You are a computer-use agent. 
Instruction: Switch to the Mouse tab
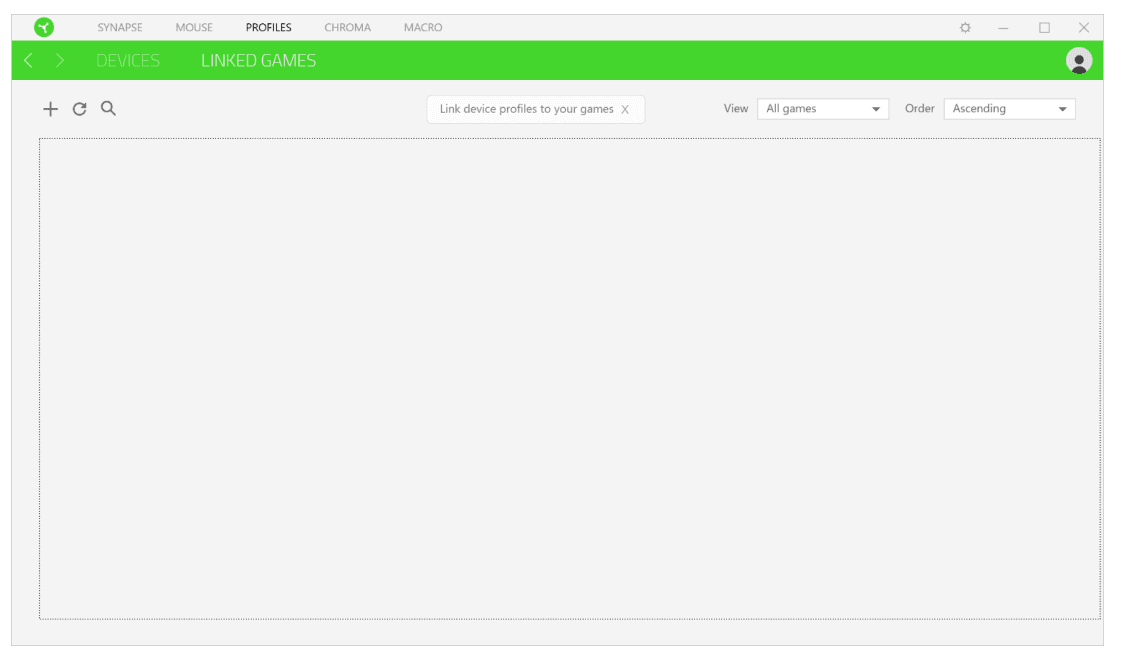pyautogui.click(x=194, y=28)
